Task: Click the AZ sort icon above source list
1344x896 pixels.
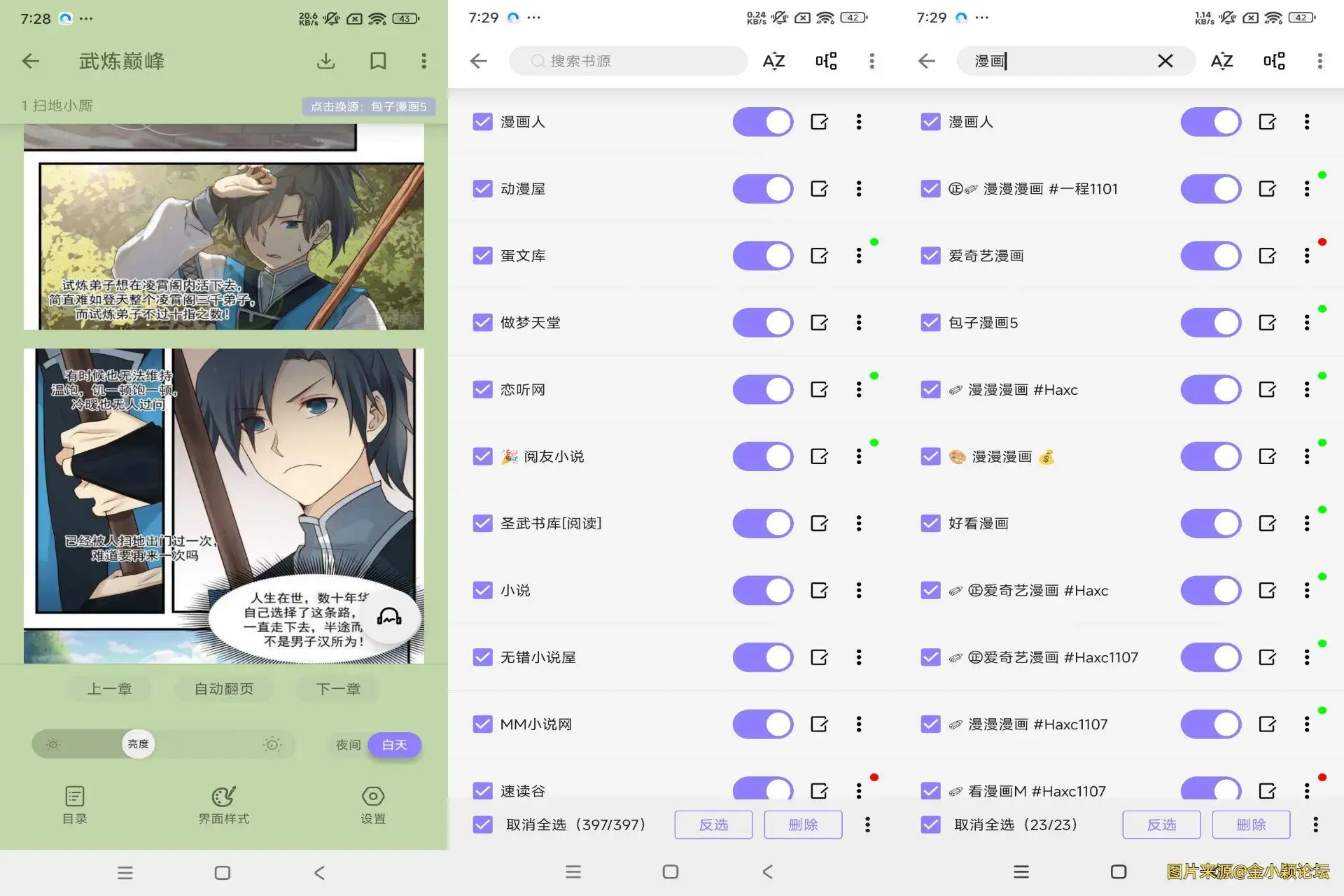Action: [773, 61]
